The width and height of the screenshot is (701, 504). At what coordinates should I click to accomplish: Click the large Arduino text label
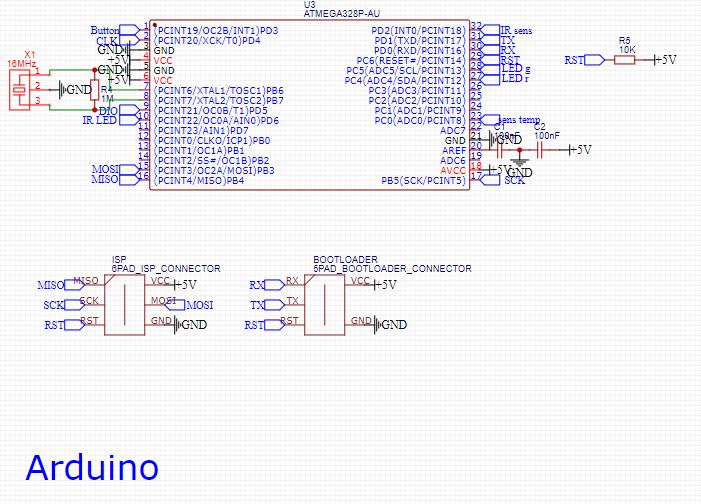[92, 468]
